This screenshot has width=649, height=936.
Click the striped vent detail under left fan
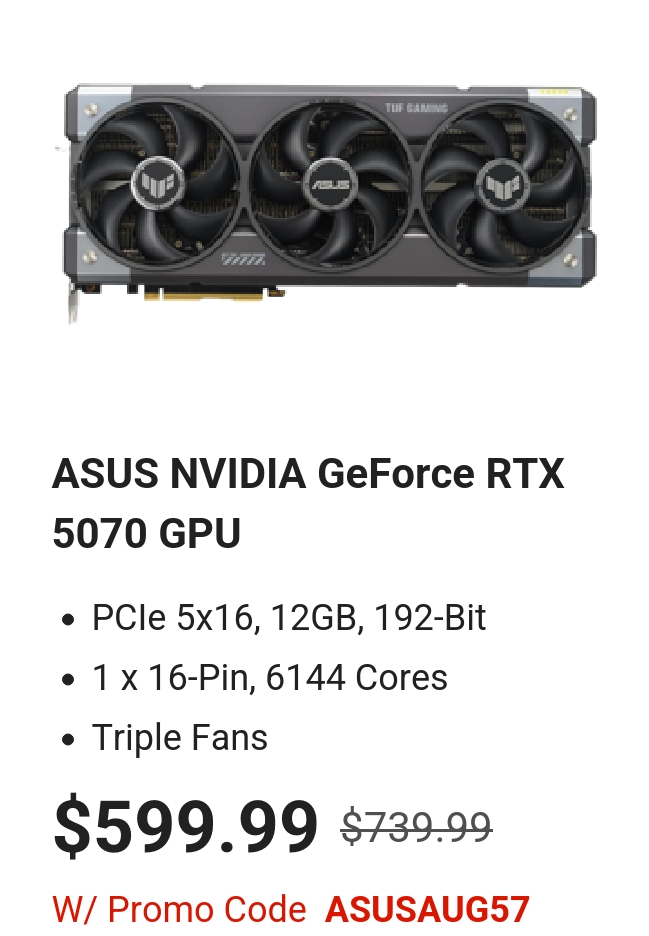pyautogui.click(x=244, y=259)
